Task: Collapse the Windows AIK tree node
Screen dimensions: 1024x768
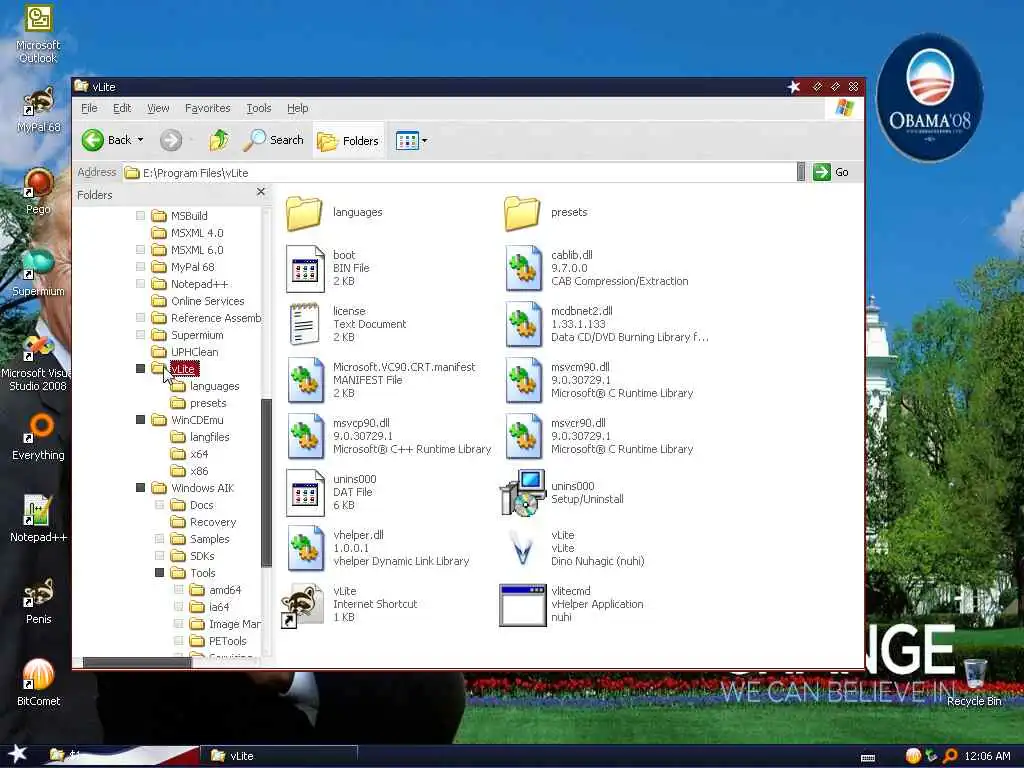Action: tap(140, 488)
